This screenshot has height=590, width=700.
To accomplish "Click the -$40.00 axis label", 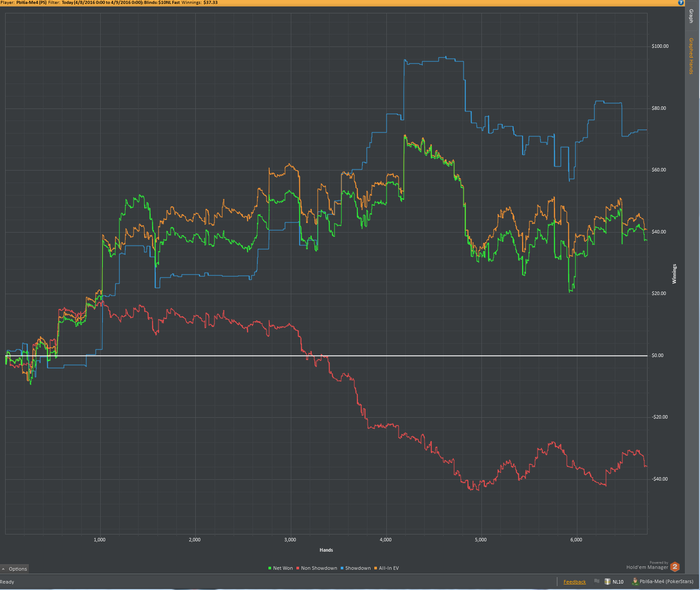I will (660, 479).
